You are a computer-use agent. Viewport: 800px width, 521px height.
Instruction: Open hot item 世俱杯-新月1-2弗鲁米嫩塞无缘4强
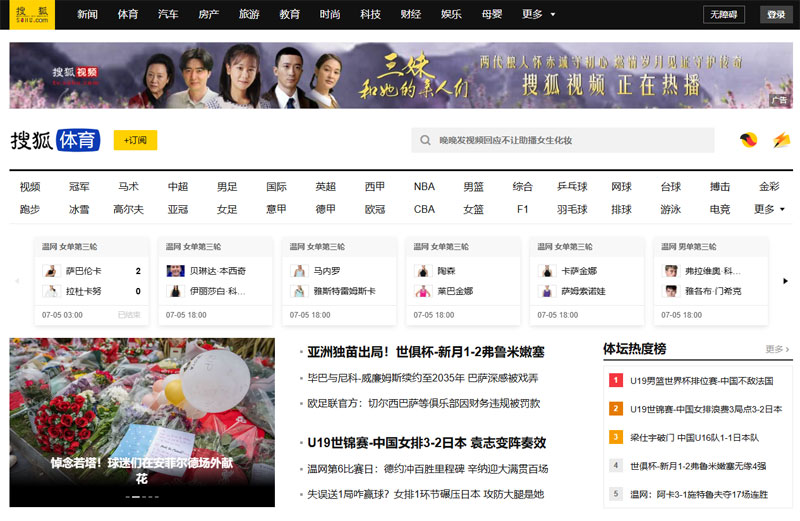pos(698,466)
